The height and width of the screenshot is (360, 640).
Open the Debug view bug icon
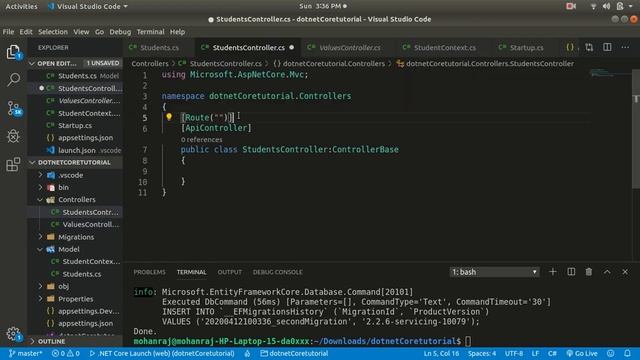pyautogui.click(x=13, y=136)
